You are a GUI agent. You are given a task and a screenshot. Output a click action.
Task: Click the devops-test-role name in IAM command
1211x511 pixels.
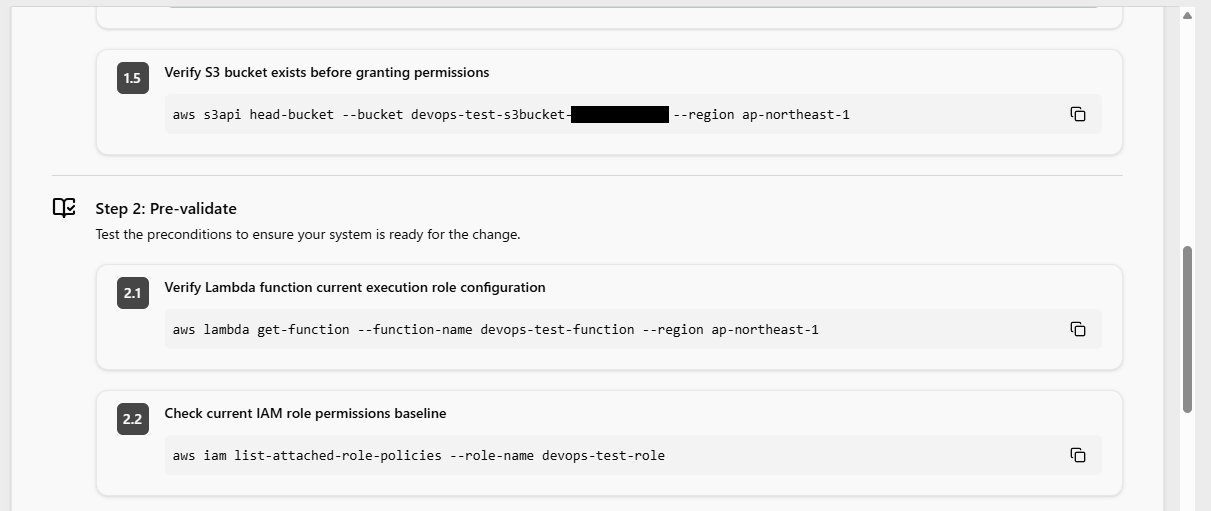coord(603,455)
